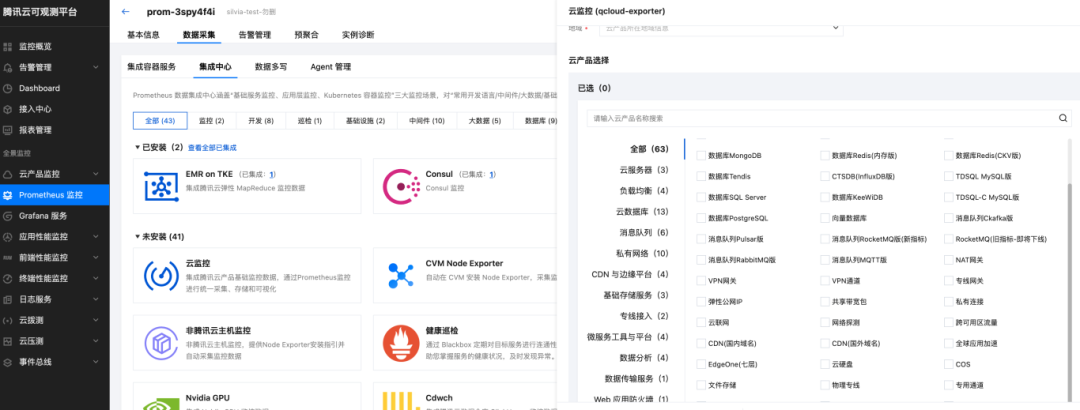Click the Dashboard clock icon in sidebar
Image resolution: width=1080 pixels, height=410 pixels.
coord(8,88)
